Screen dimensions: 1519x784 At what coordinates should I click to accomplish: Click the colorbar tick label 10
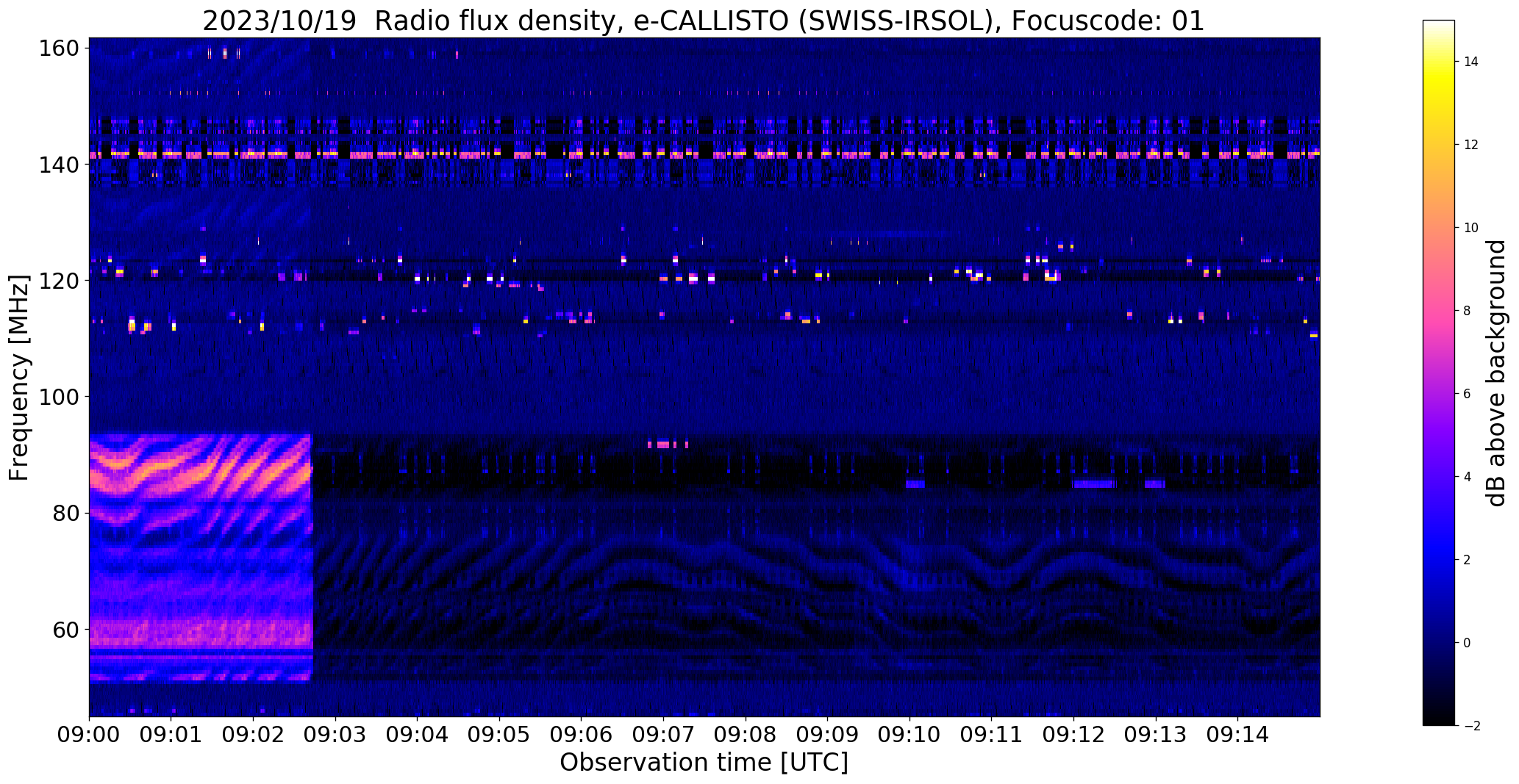pos(1471,228)
